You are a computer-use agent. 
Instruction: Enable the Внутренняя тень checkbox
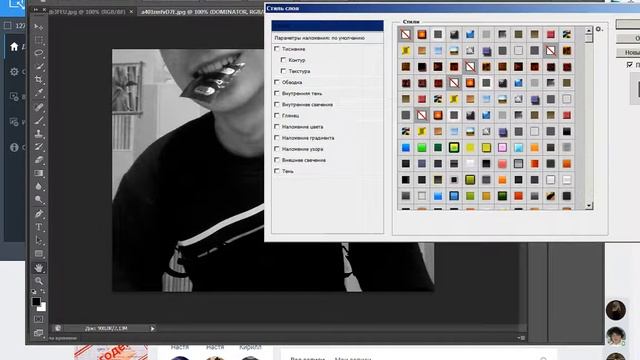pos(277,93)
